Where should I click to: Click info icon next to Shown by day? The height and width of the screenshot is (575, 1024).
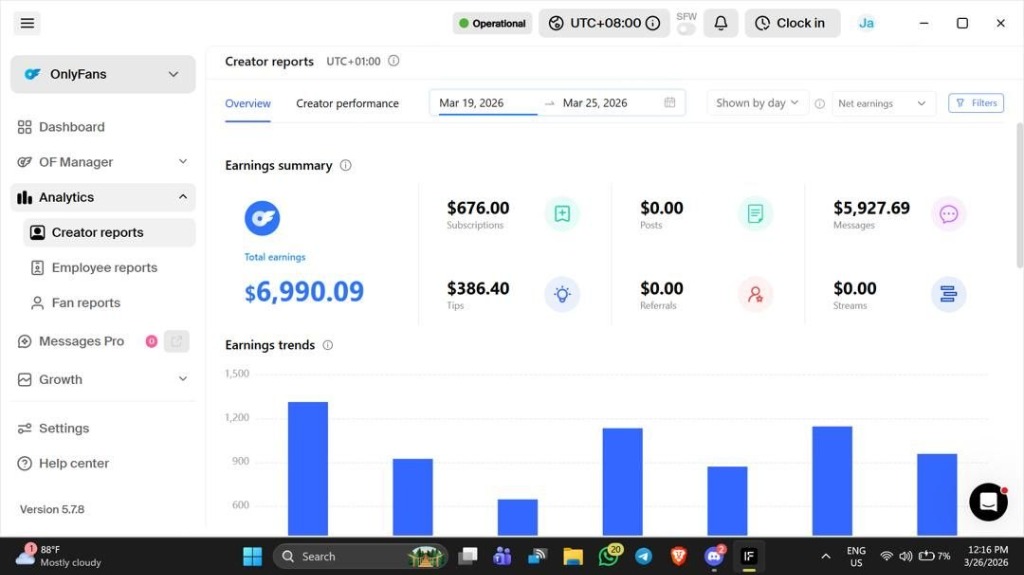820,103
